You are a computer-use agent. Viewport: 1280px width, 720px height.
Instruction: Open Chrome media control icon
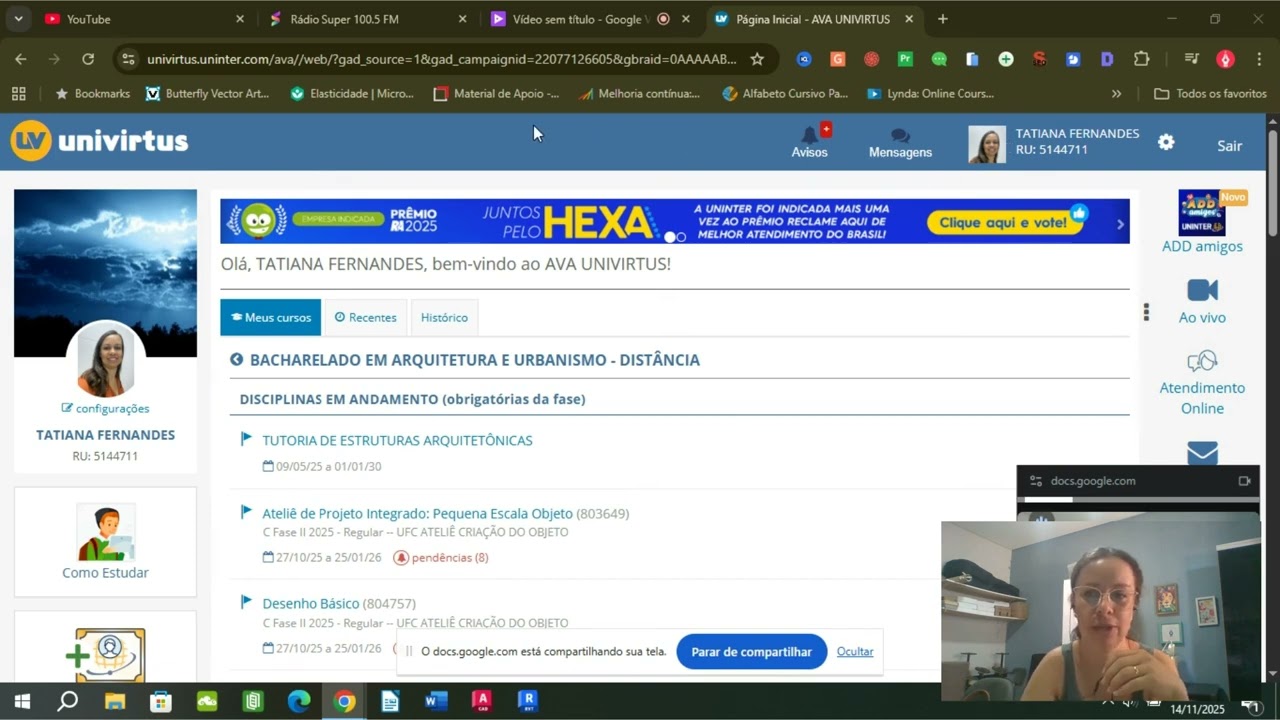click(x=1191, y=59)
